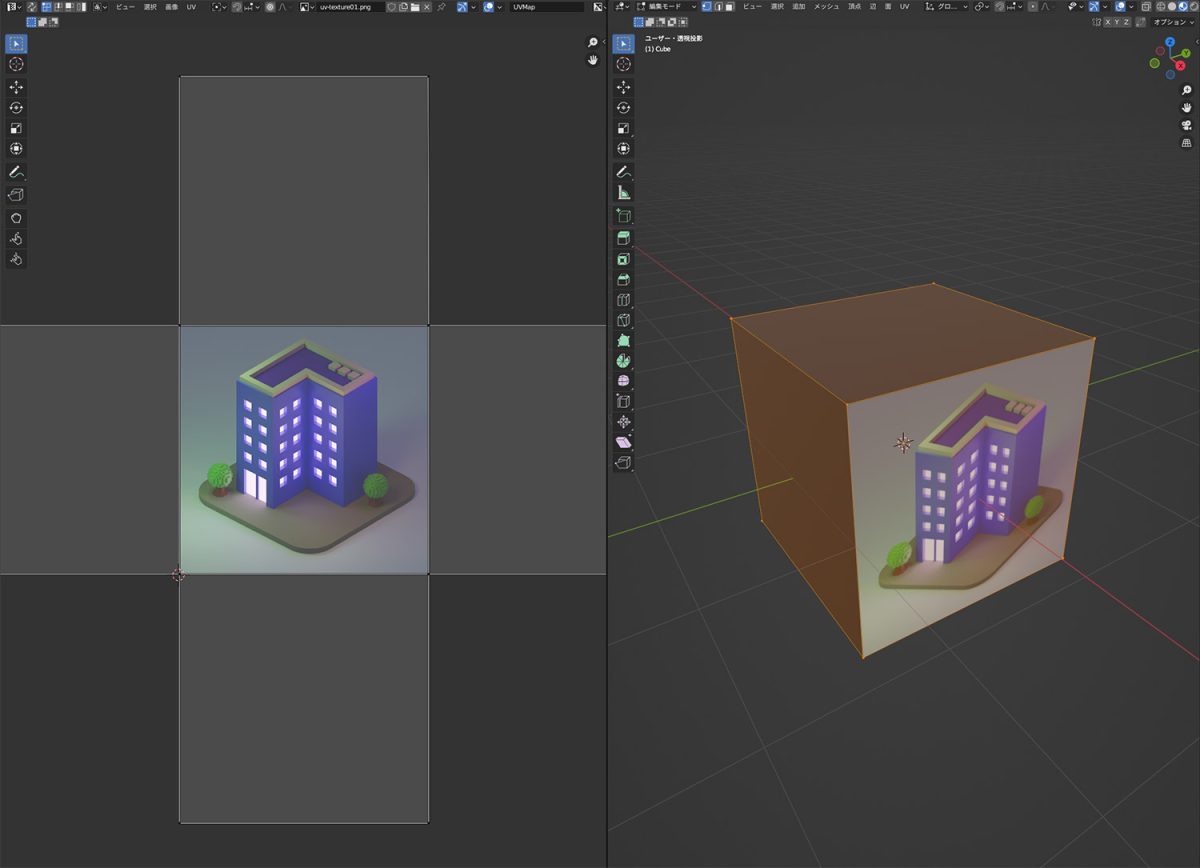Select the Extrude Region tool in 3D viewport
Image resolution: width=1200 pixels, height=868 pixels.
(x=624, y=238)
